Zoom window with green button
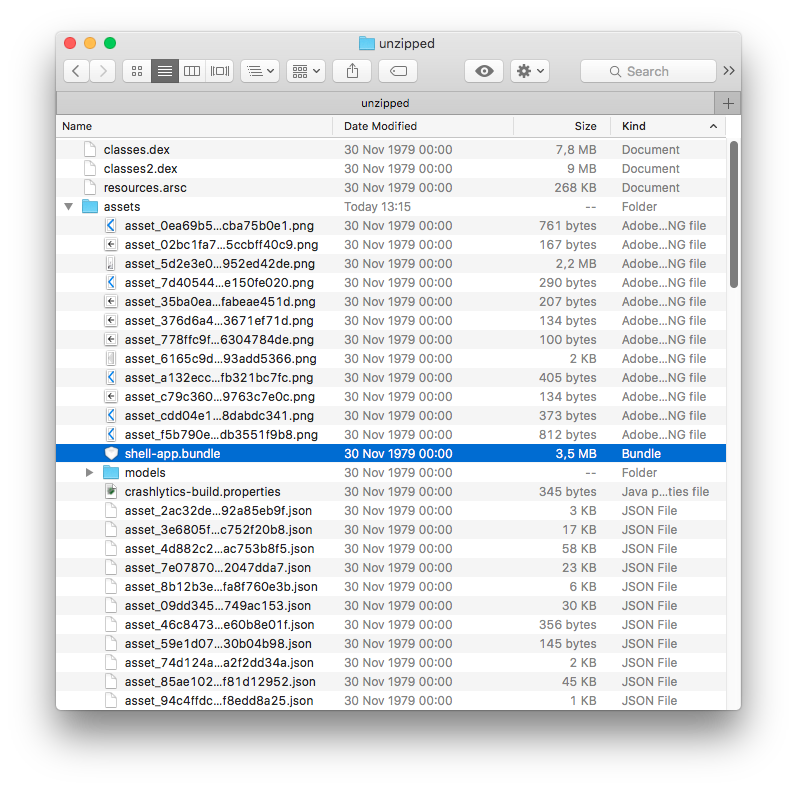797x790 pixels. tap(110, 43)
